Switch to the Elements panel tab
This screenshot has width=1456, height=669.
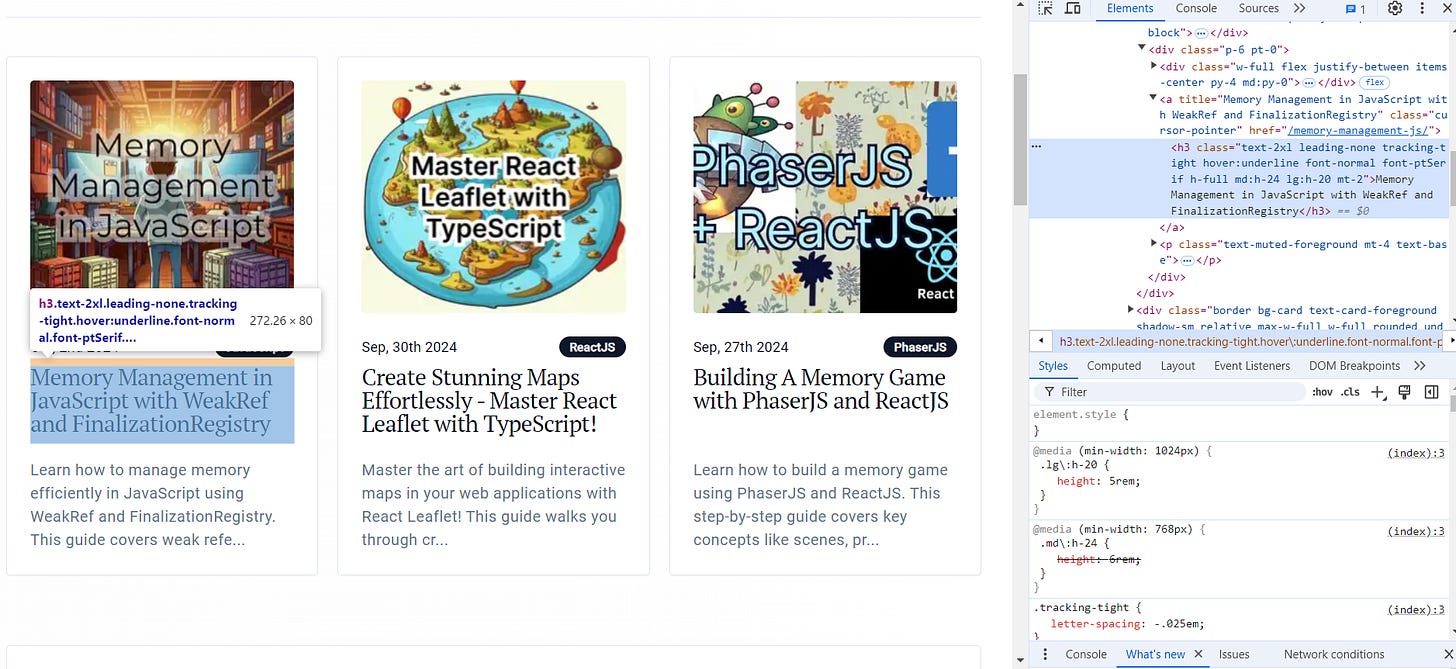pos(1130,9)
